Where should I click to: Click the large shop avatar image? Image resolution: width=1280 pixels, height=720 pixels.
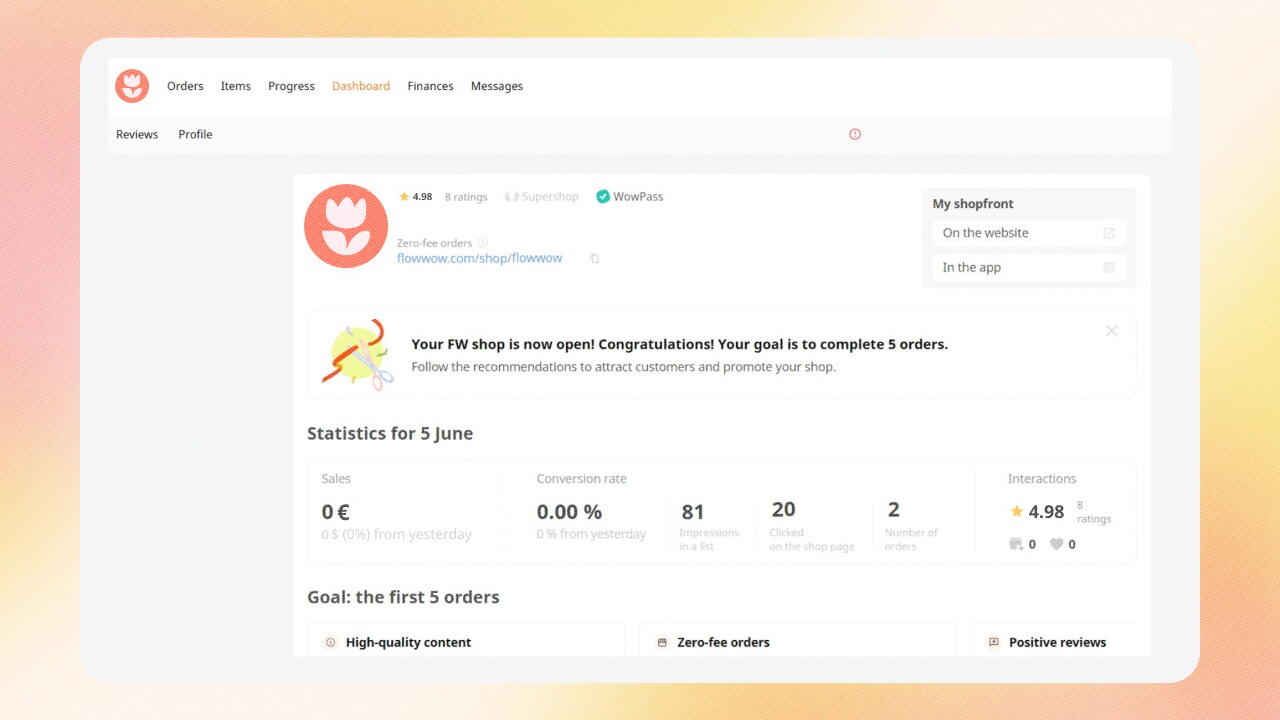pyautogui.click(x=346, y=226)
